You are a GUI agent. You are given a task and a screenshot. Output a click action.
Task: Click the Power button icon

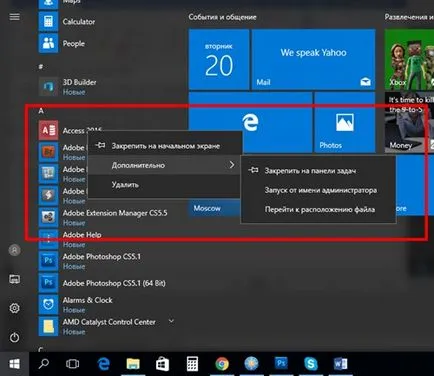point(14,337)
